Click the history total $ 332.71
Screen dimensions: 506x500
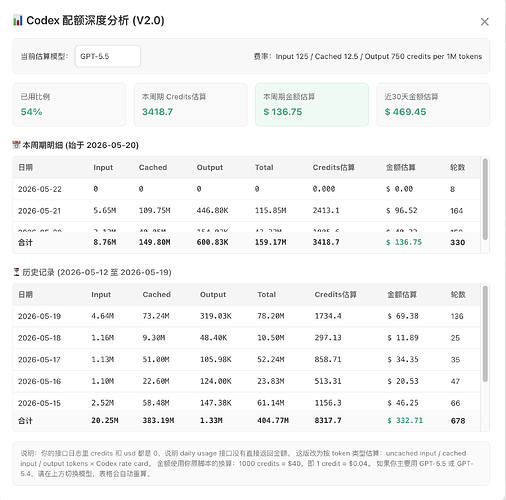pos(405,421)
